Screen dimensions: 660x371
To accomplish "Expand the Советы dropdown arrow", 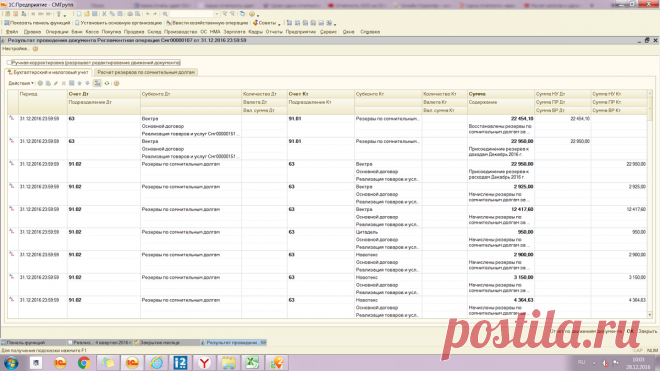I will click(x=279, y=24).
